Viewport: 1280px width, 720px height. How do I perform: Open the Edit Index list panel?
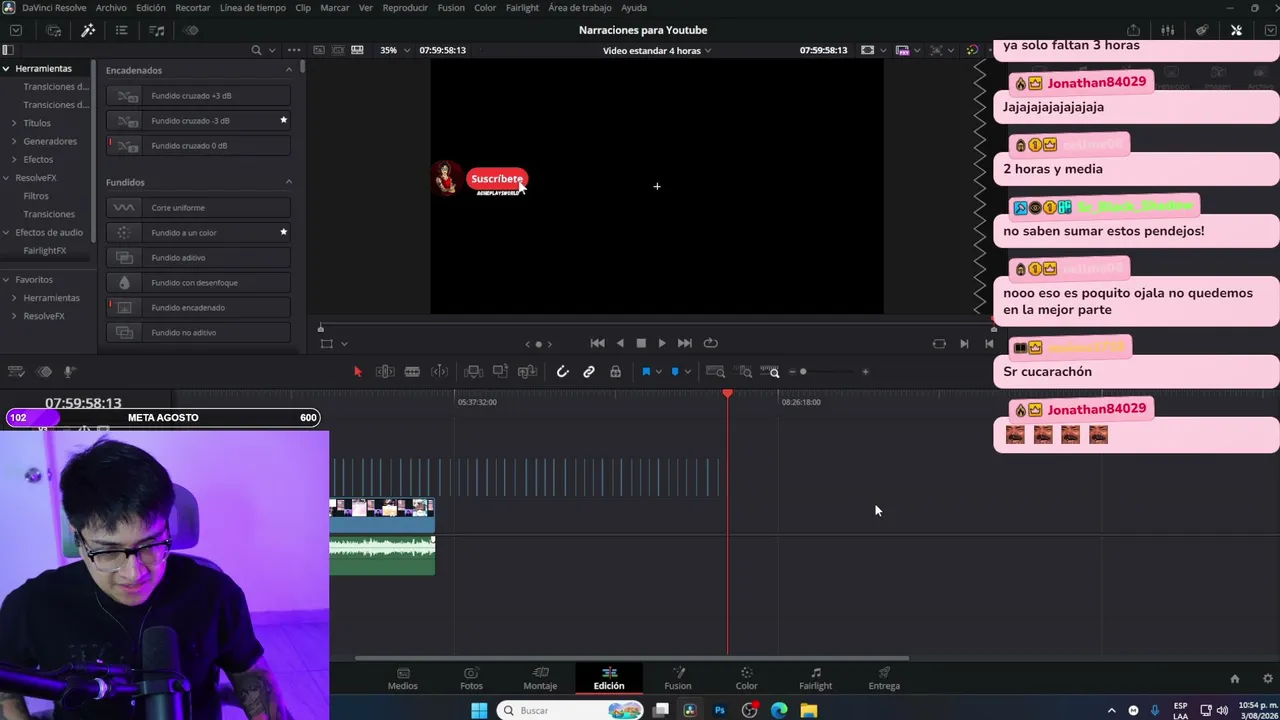121,30
